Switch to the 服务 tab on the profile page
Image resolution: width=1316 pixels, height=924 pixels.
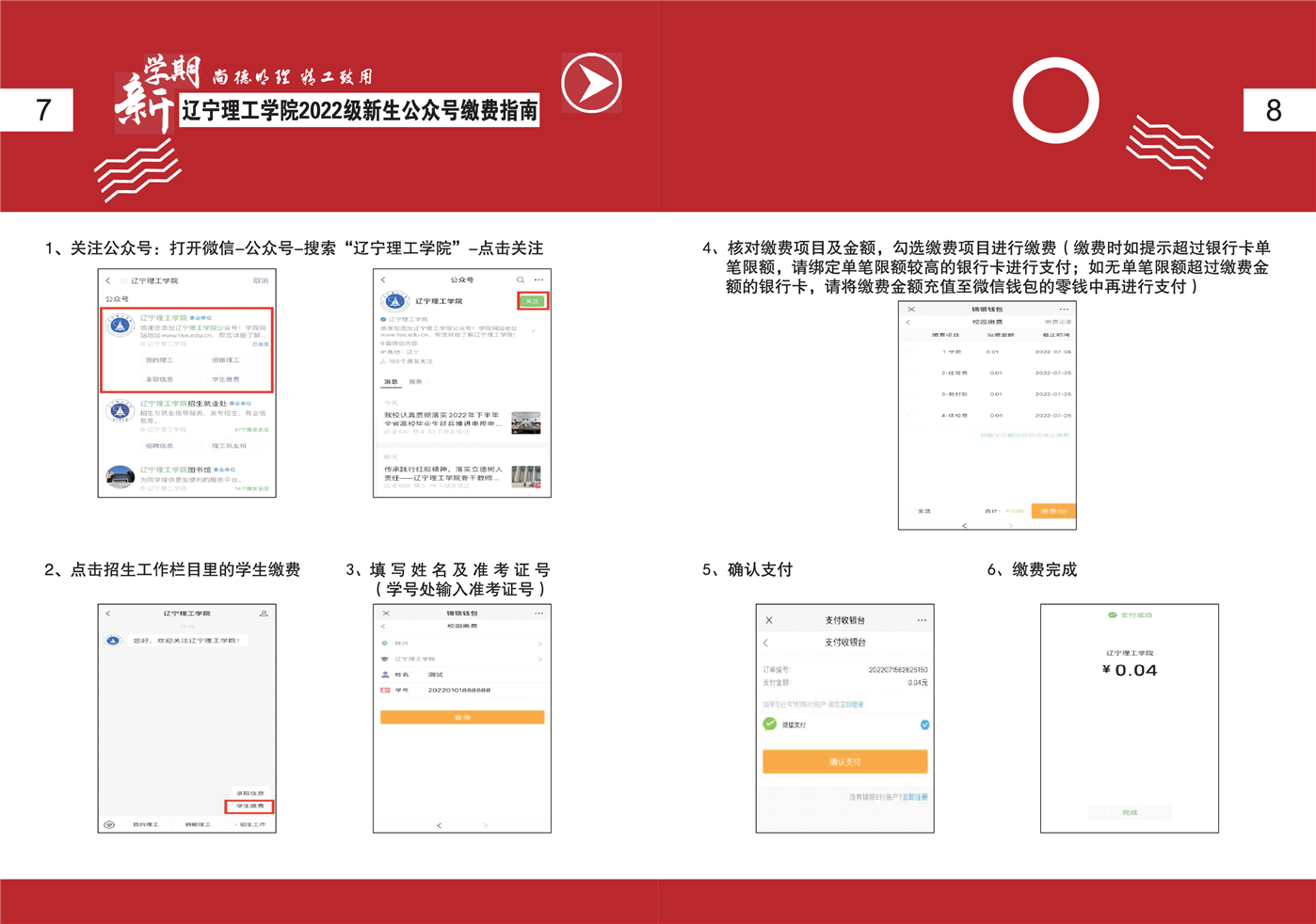tap(415, 382)
